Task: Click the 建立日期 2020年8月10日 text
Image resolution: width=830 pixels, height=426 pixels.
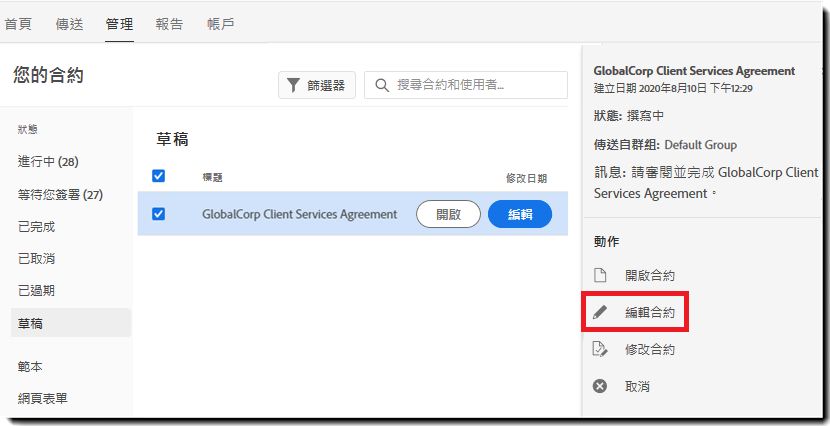Action: [x=673, y=88]
